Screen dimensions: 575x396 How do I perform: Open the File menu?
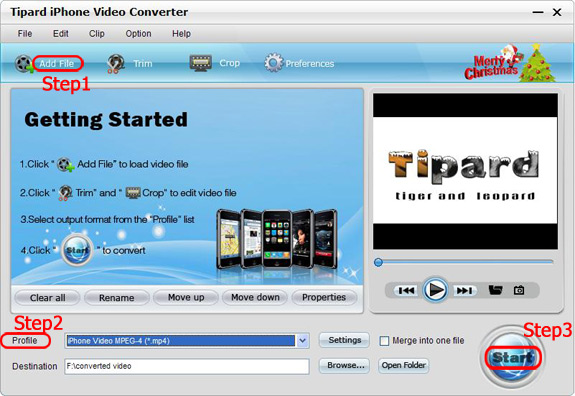(25, 34)
